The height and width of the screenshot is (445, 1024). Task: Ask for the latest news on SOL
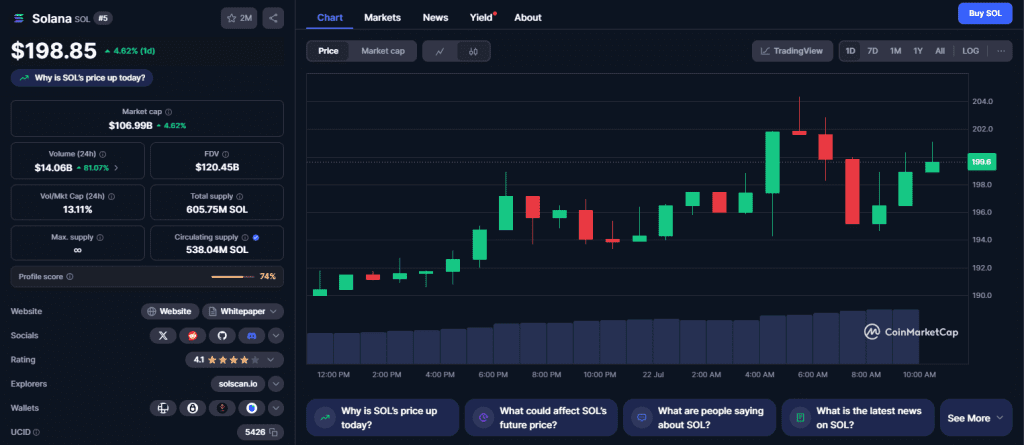coord(857,418)
